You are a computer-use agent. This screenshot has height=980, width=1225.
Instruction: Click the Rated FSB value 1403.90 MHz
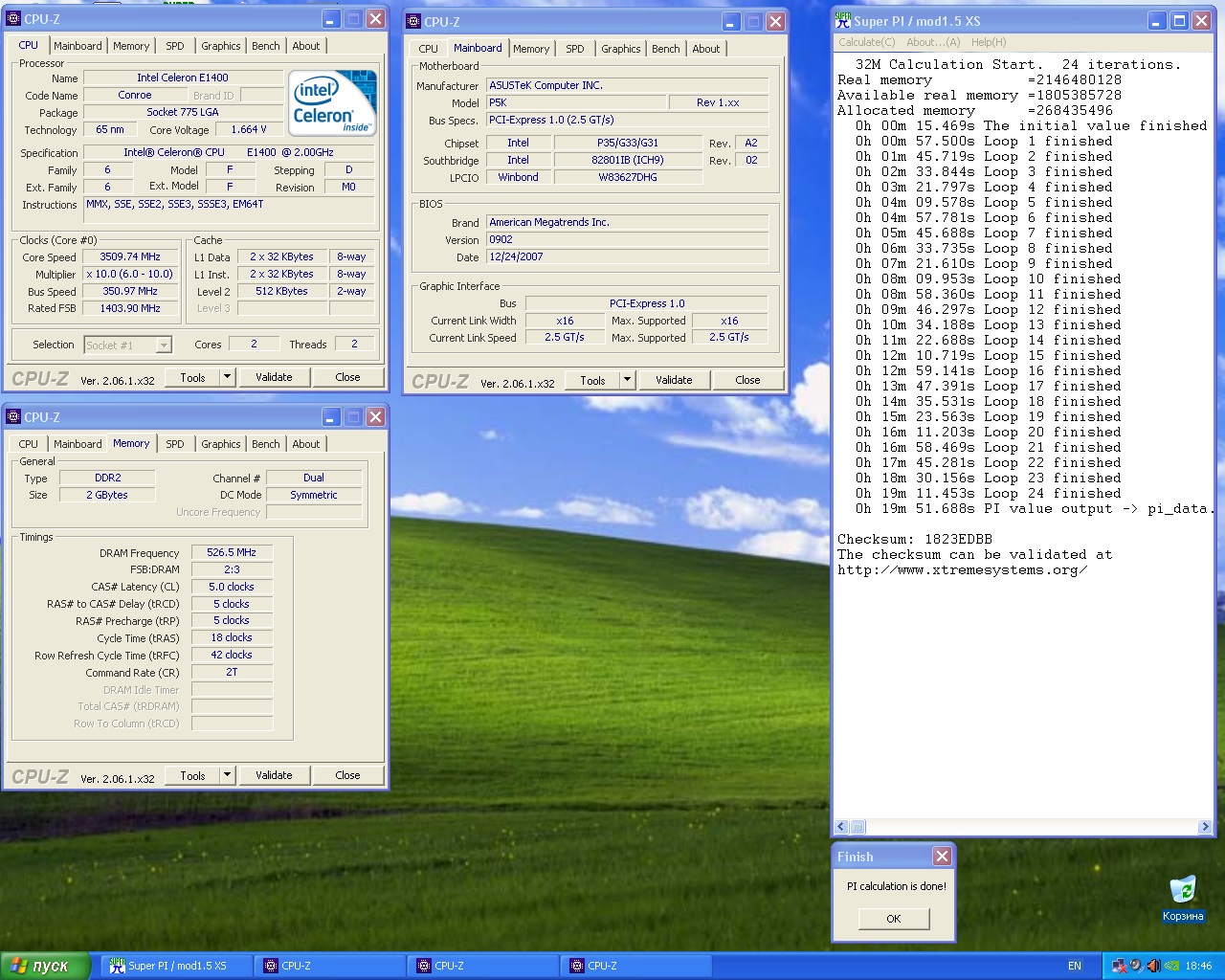click(x=130, y=308)
